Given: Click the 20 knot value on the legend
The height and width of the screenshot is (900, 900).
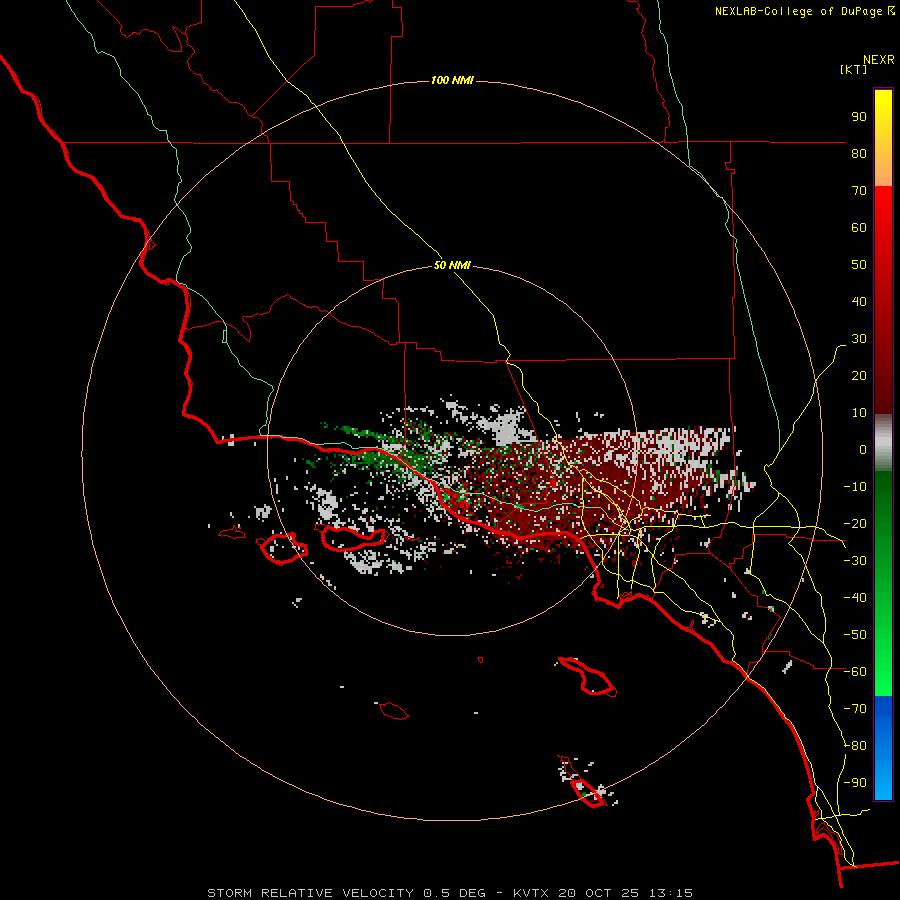Looking at the screenshot, I should [x=859, y=375].
